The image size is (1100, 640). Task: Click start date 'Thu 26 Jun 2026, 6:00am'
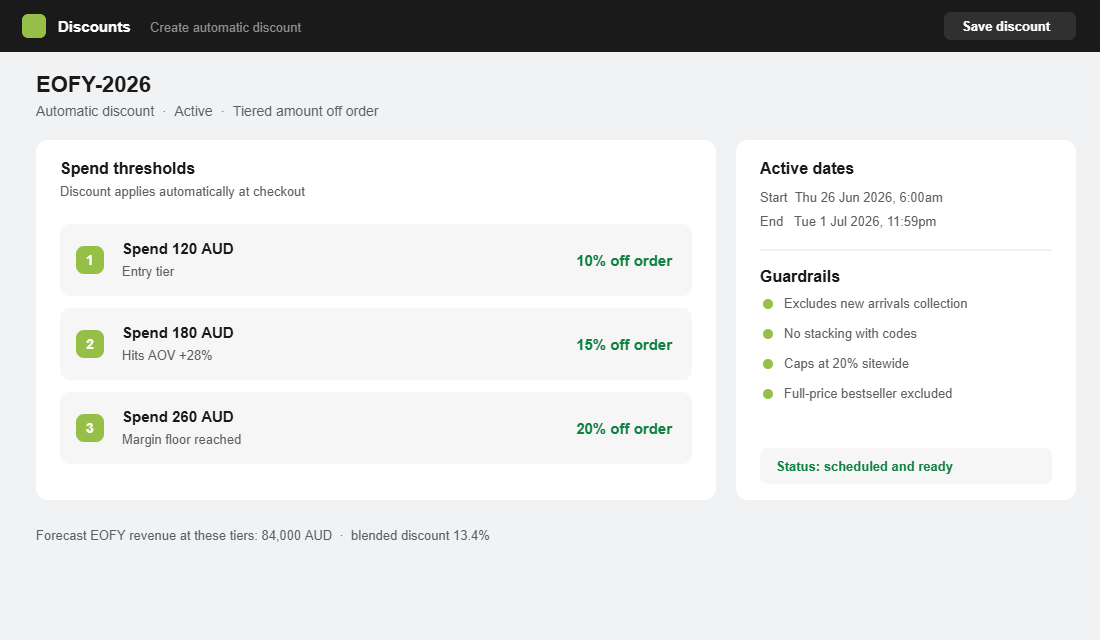coord(868,197)
